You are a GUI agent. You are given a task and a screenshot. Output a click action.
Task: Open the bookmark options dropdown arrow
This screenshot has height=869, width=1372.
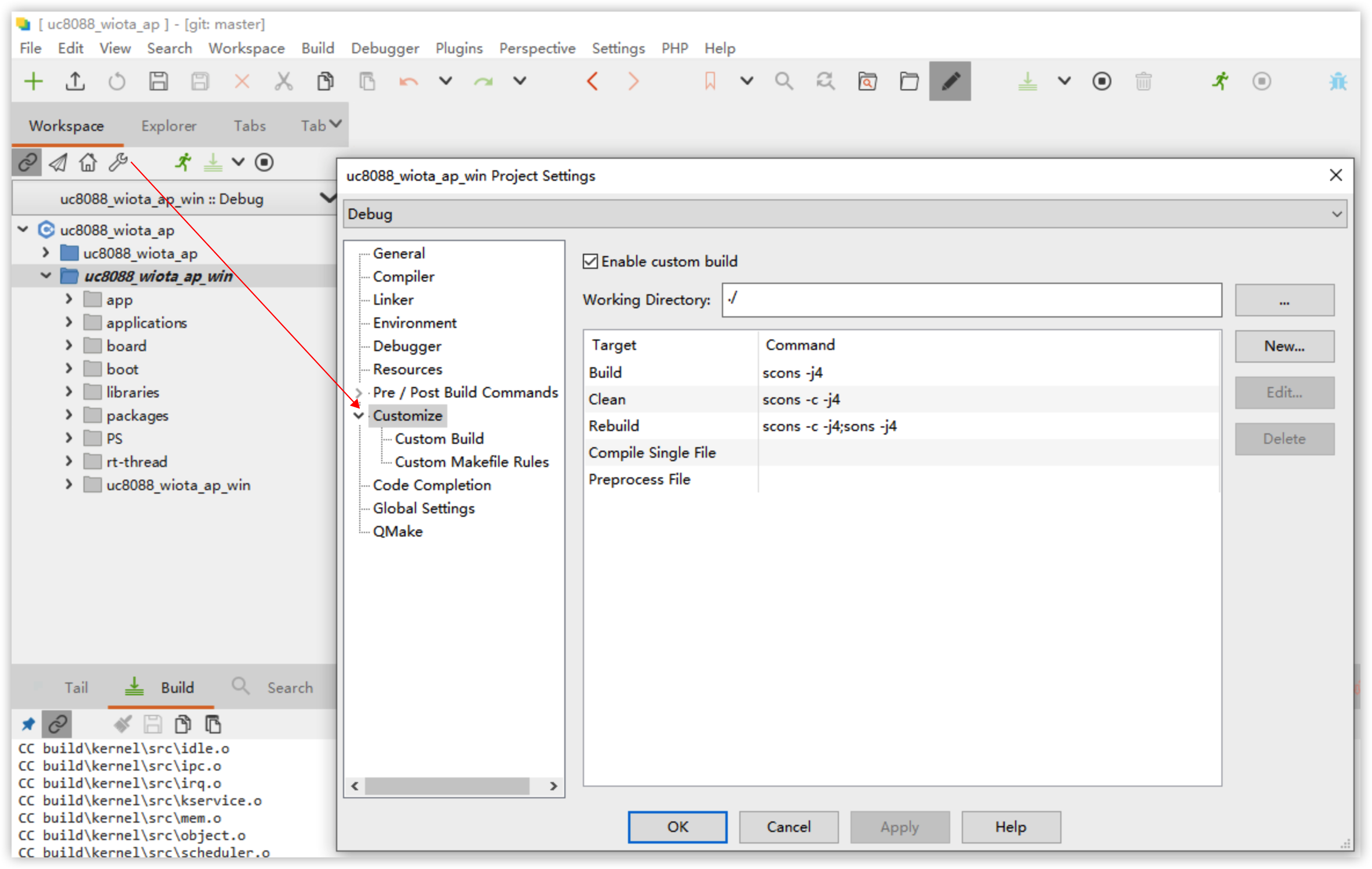747,81
